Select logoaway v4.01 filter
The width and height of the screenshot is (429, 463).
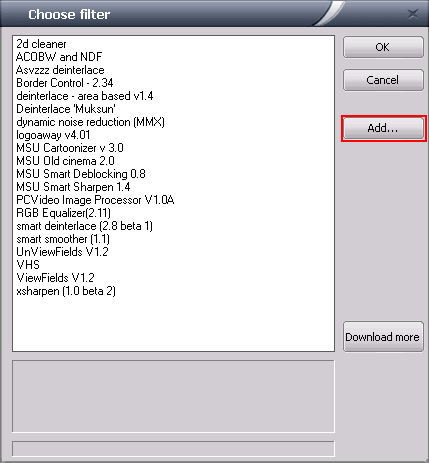pyautogui.click(x=53, y=135)
